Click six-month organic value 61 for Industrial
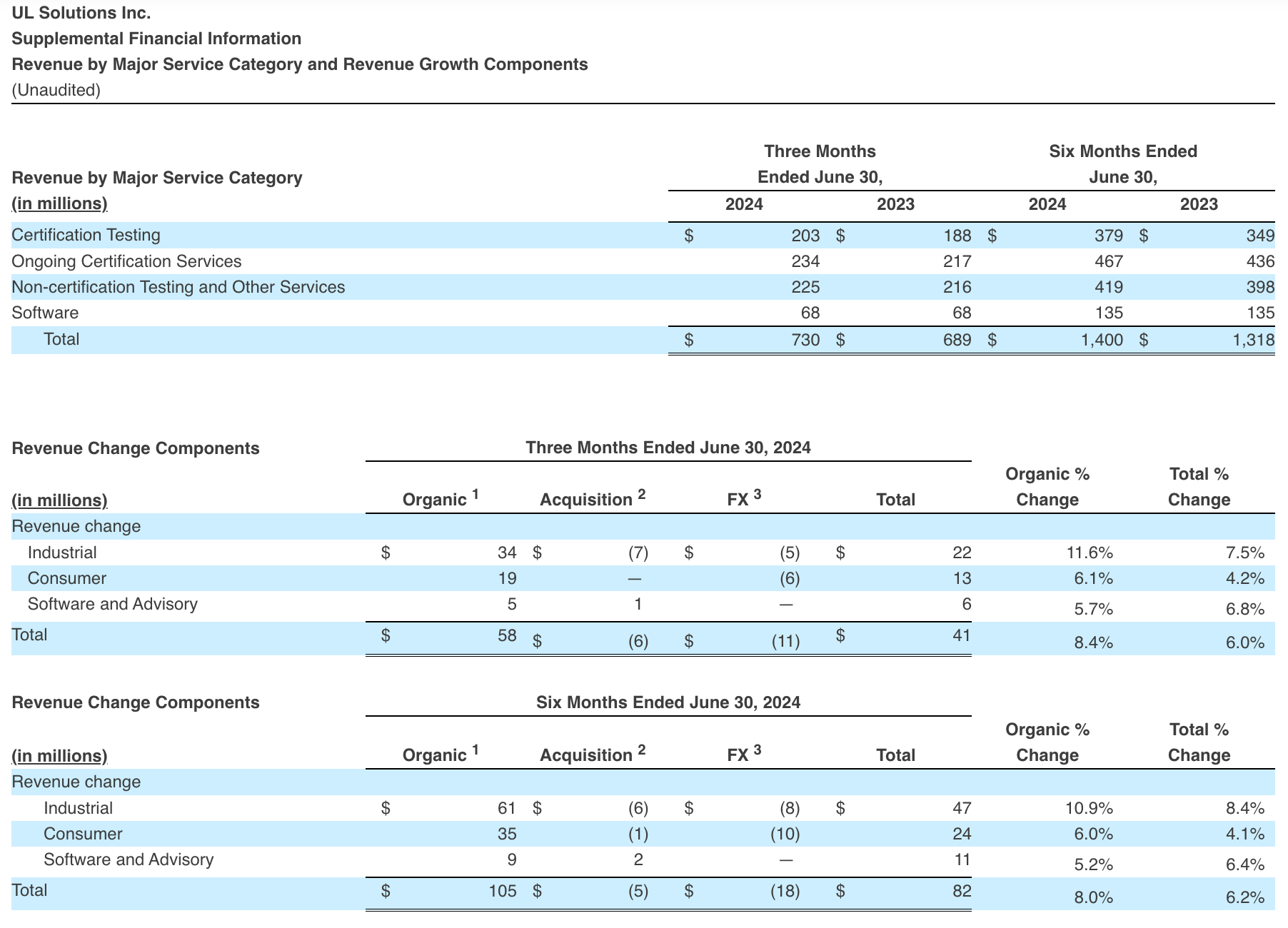Image resolution: width=1288 pixels, height=928 pixels. (x=507, y=808)
